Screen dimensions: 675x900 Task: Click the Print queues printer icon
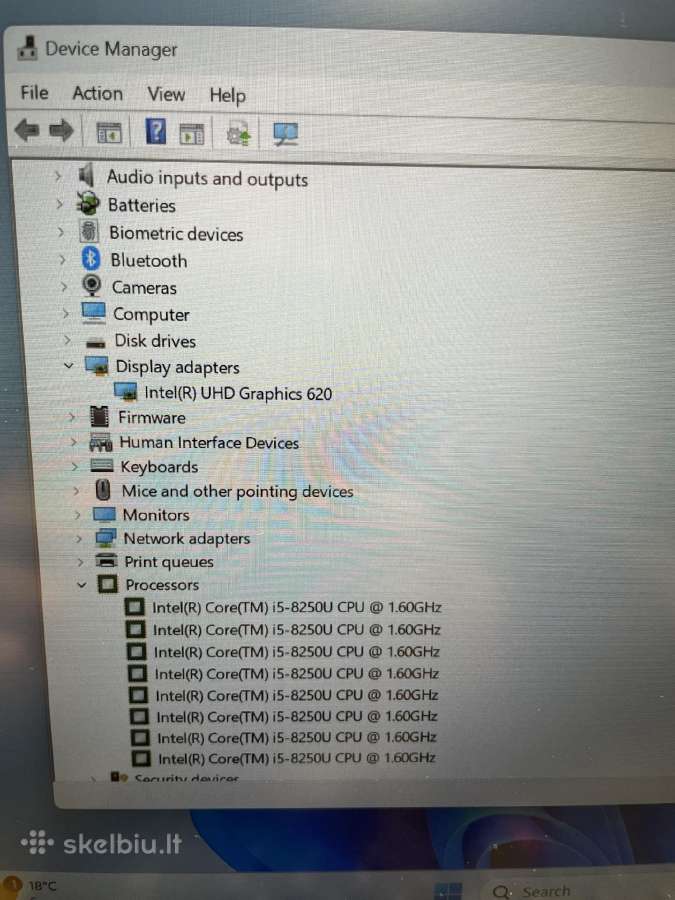[x=107, y=560]
